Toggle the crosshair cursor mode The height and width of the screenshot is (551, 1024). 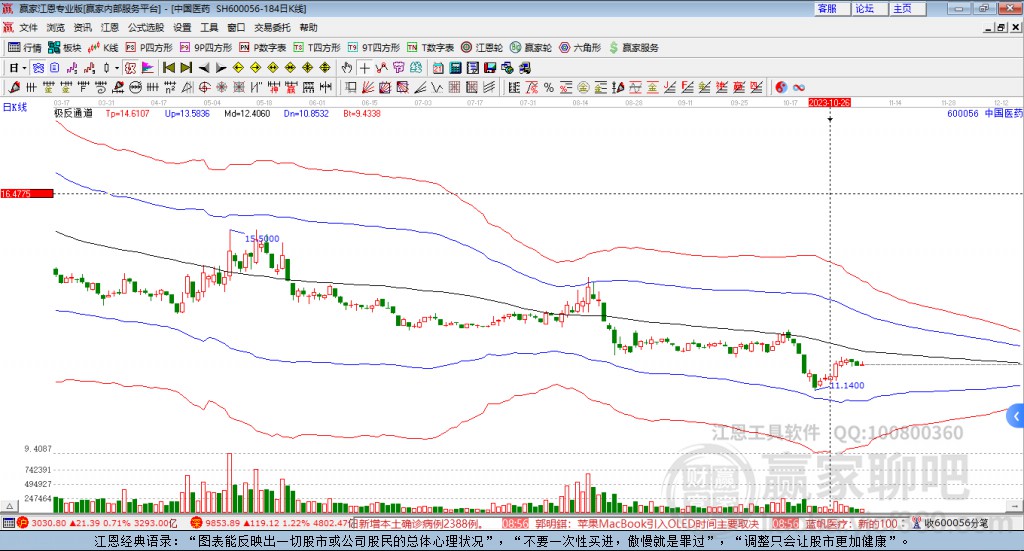click(364, 68)
